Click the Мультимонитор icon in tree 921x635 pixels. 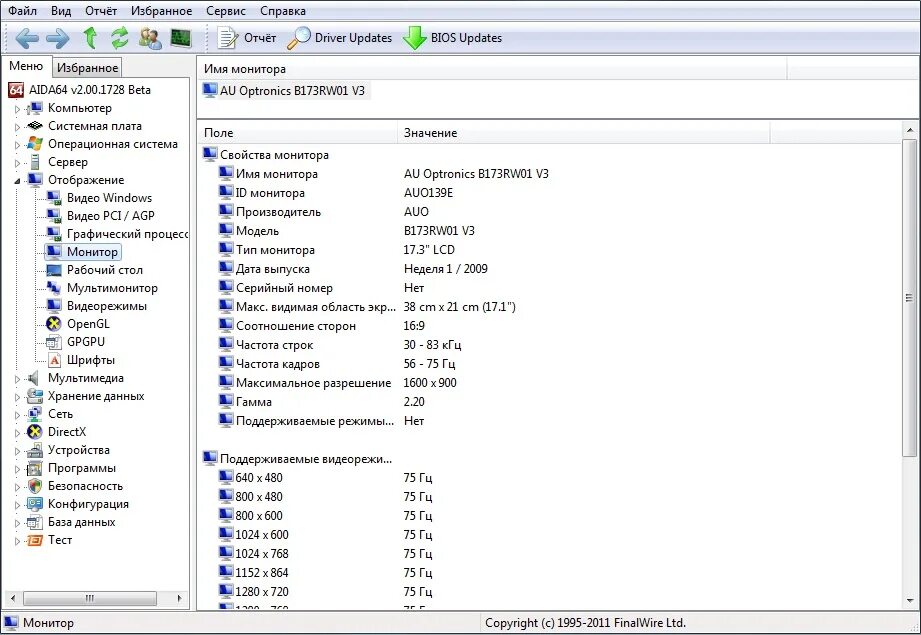[x=53, y=288]
